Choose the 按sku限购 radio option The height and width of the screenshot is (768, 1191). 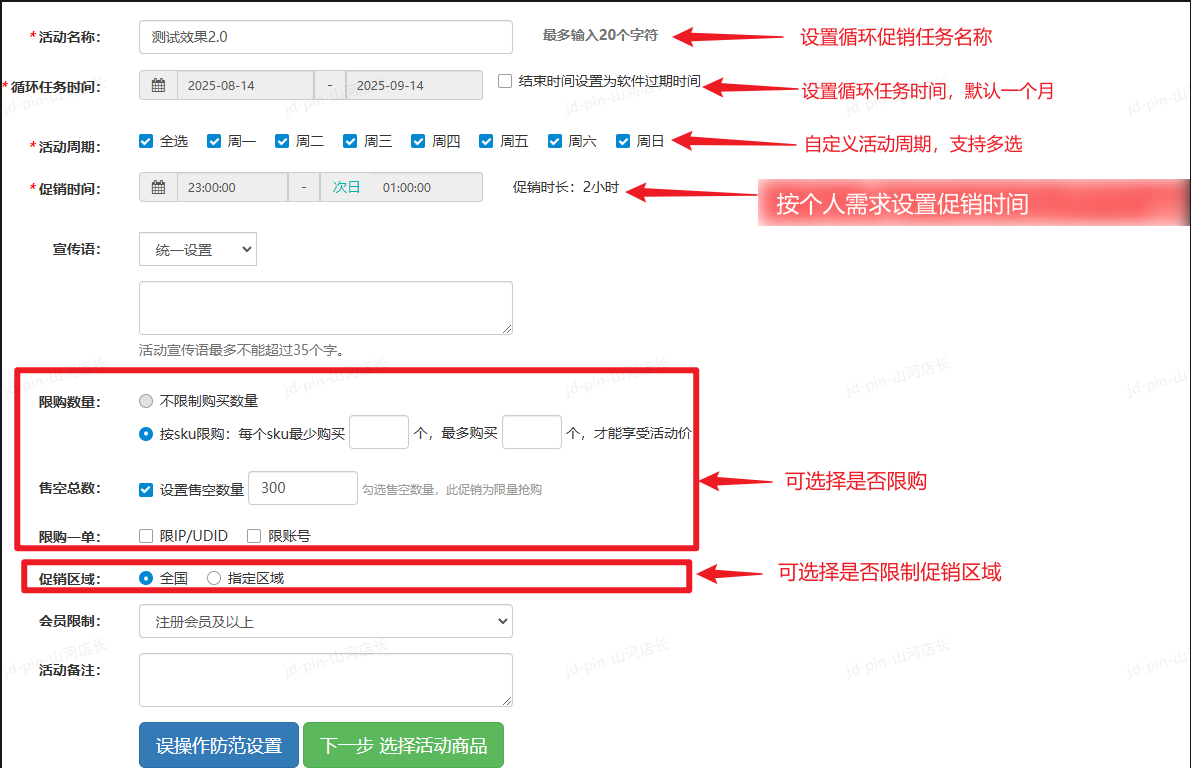146,434
